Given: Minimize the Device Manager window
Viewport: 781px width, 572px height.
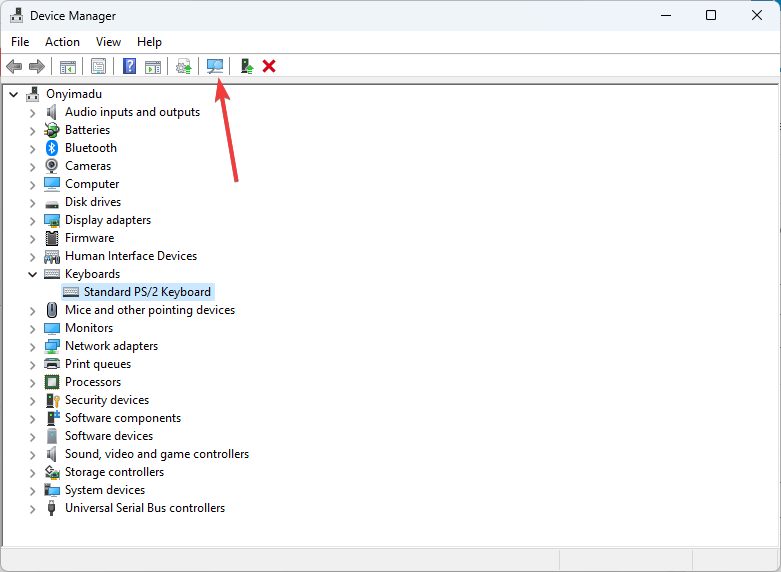Looking at the screenshot, I should click(x=666, y=15).
